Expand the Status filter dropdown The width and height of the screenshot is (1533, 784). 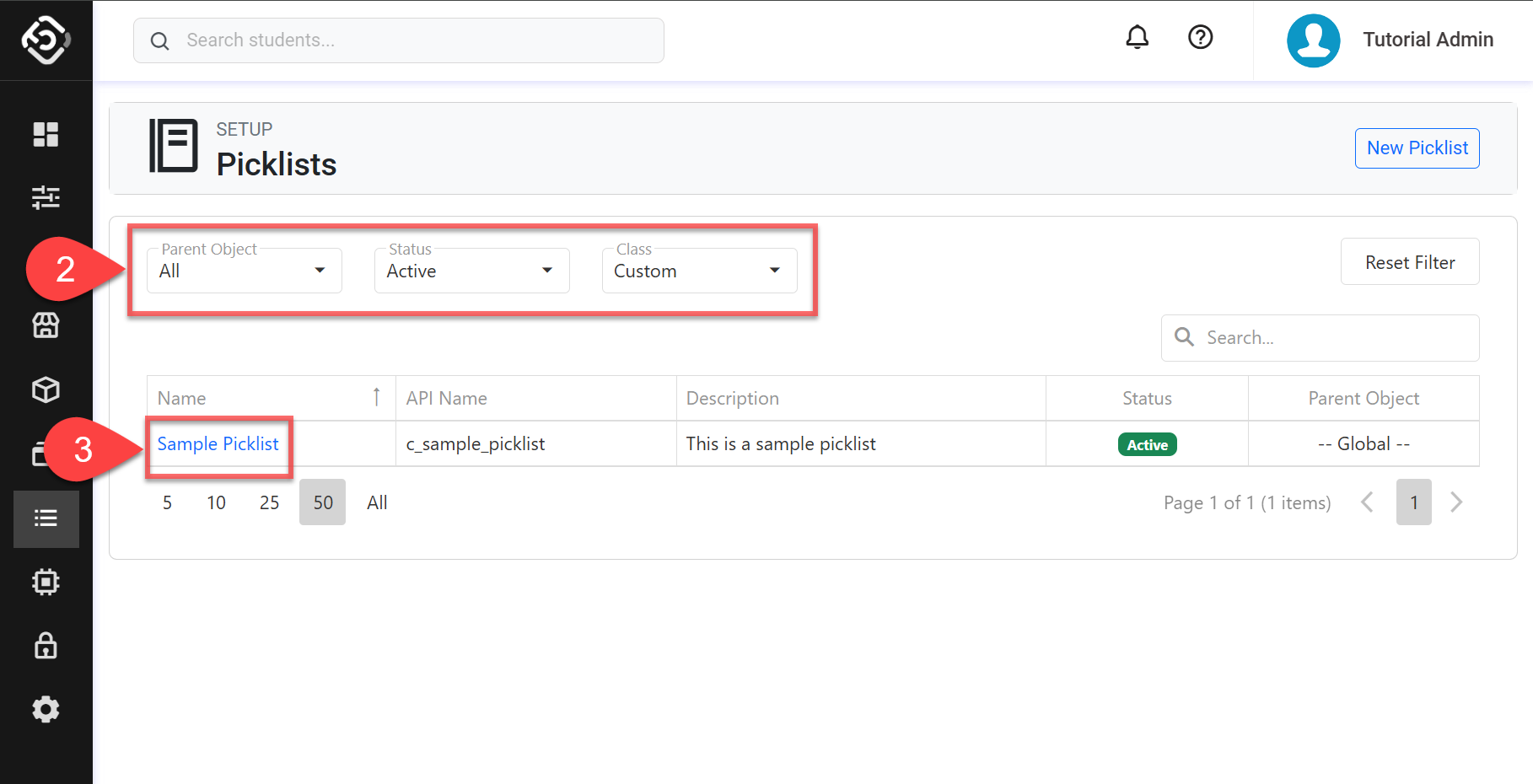point(471,271)
